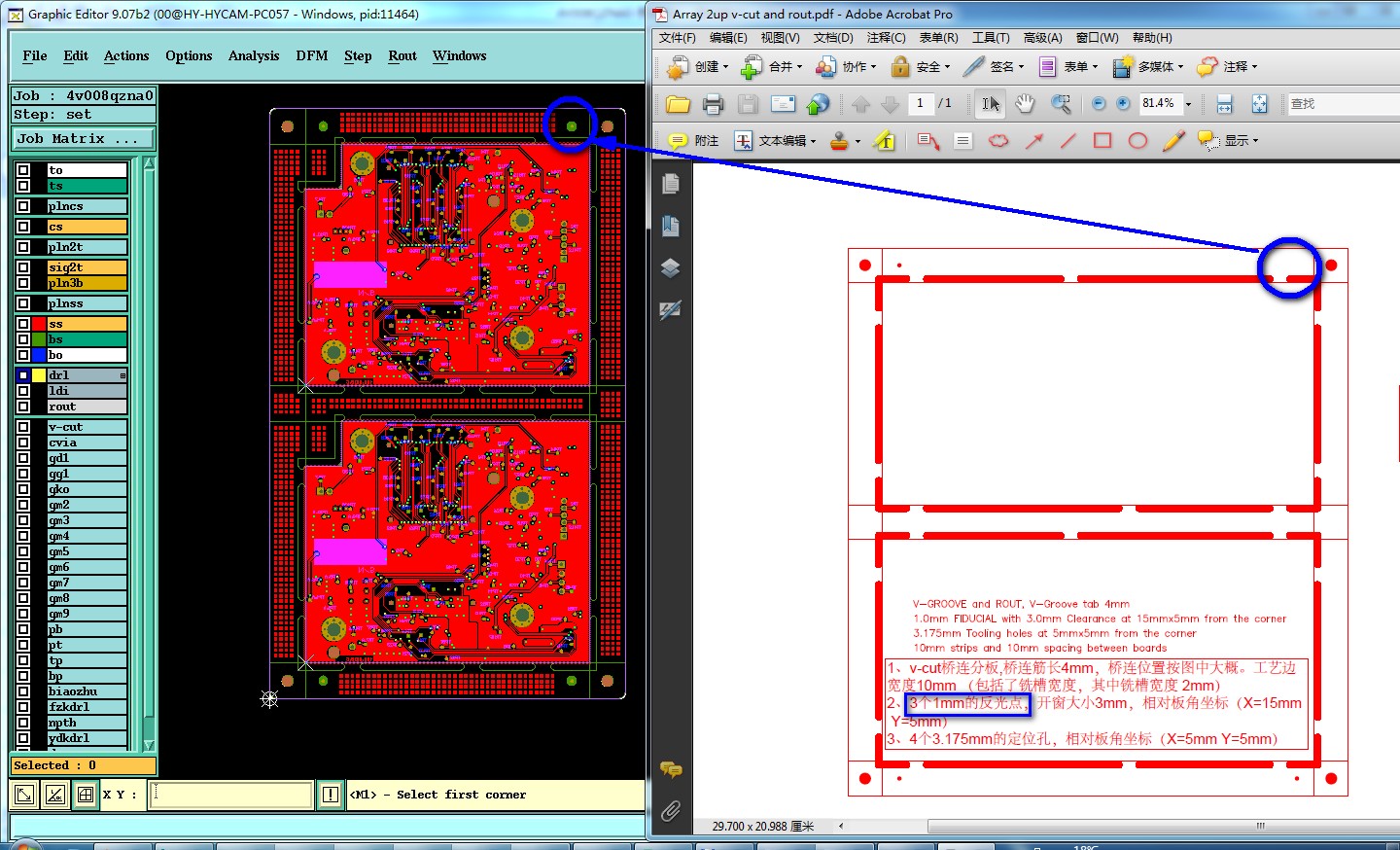This screenshot has width=1400, height=850.
Task: Click the Print icon in Acrobat
Action: 713,104
